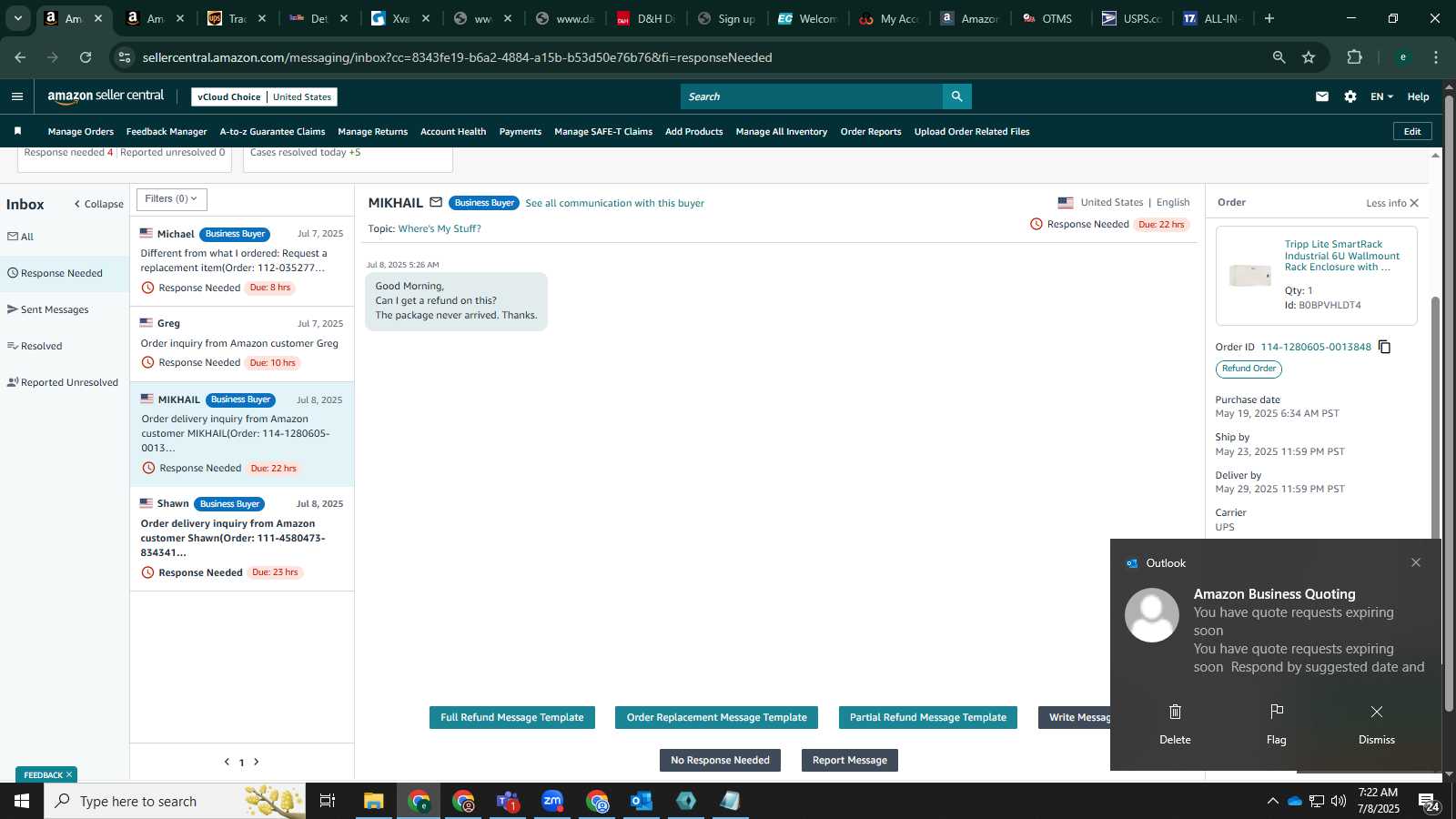Open Task View on the taskbar
1456x819 pixels.
click(328, 801)
